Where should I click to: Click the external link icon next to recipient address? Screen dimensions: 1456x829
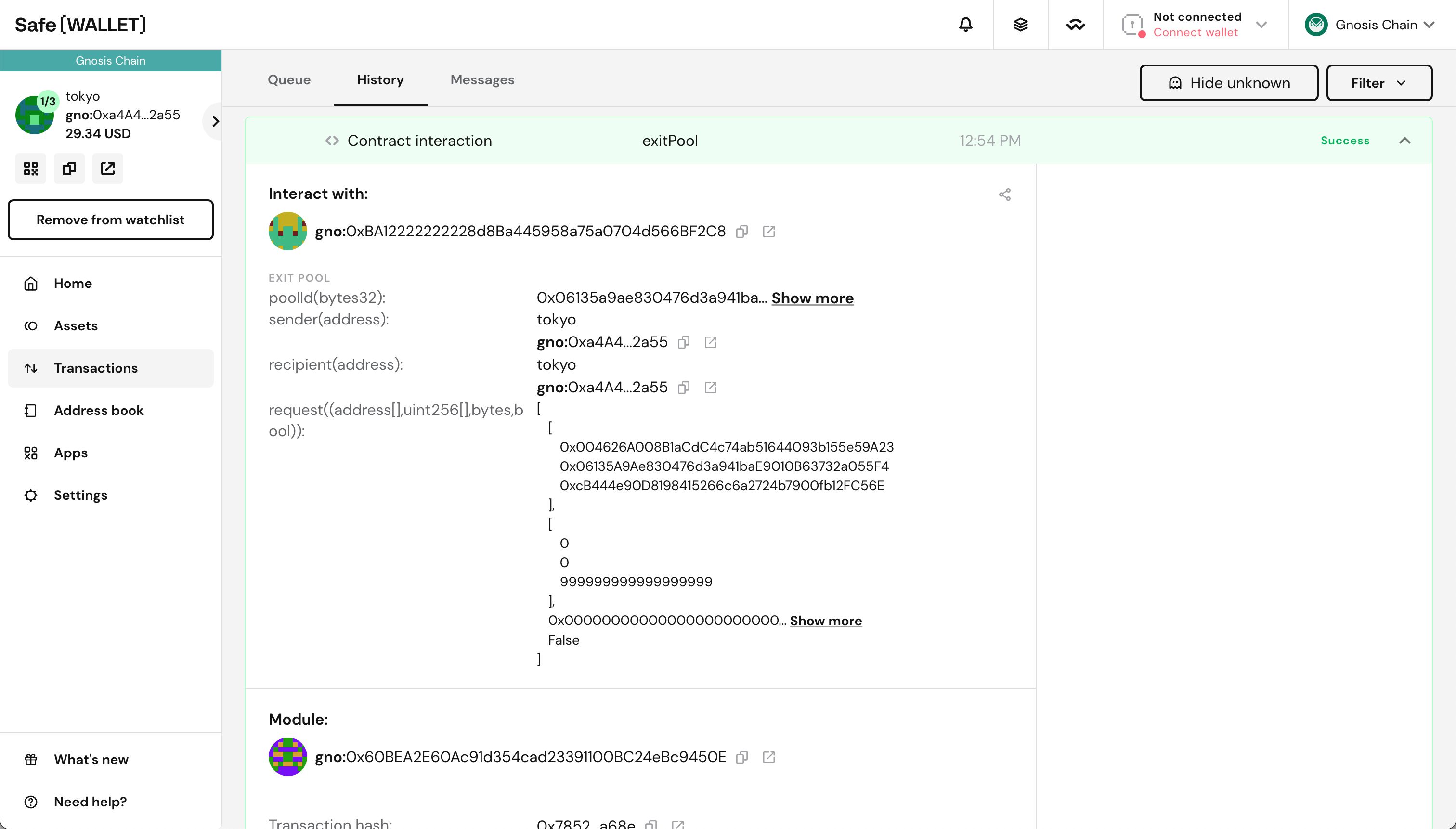coord(711,387)
